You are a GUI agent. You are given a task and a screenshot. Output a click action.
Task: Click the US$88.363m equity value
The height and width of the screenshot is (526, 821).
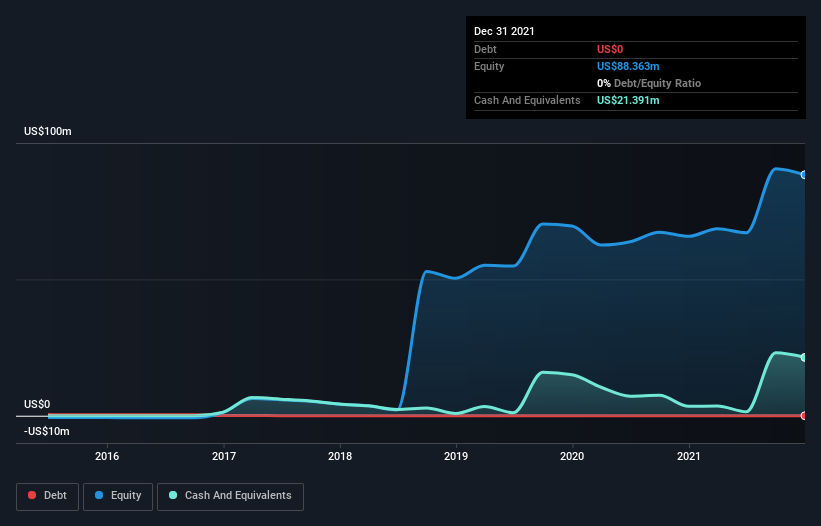tap(628, 66)
